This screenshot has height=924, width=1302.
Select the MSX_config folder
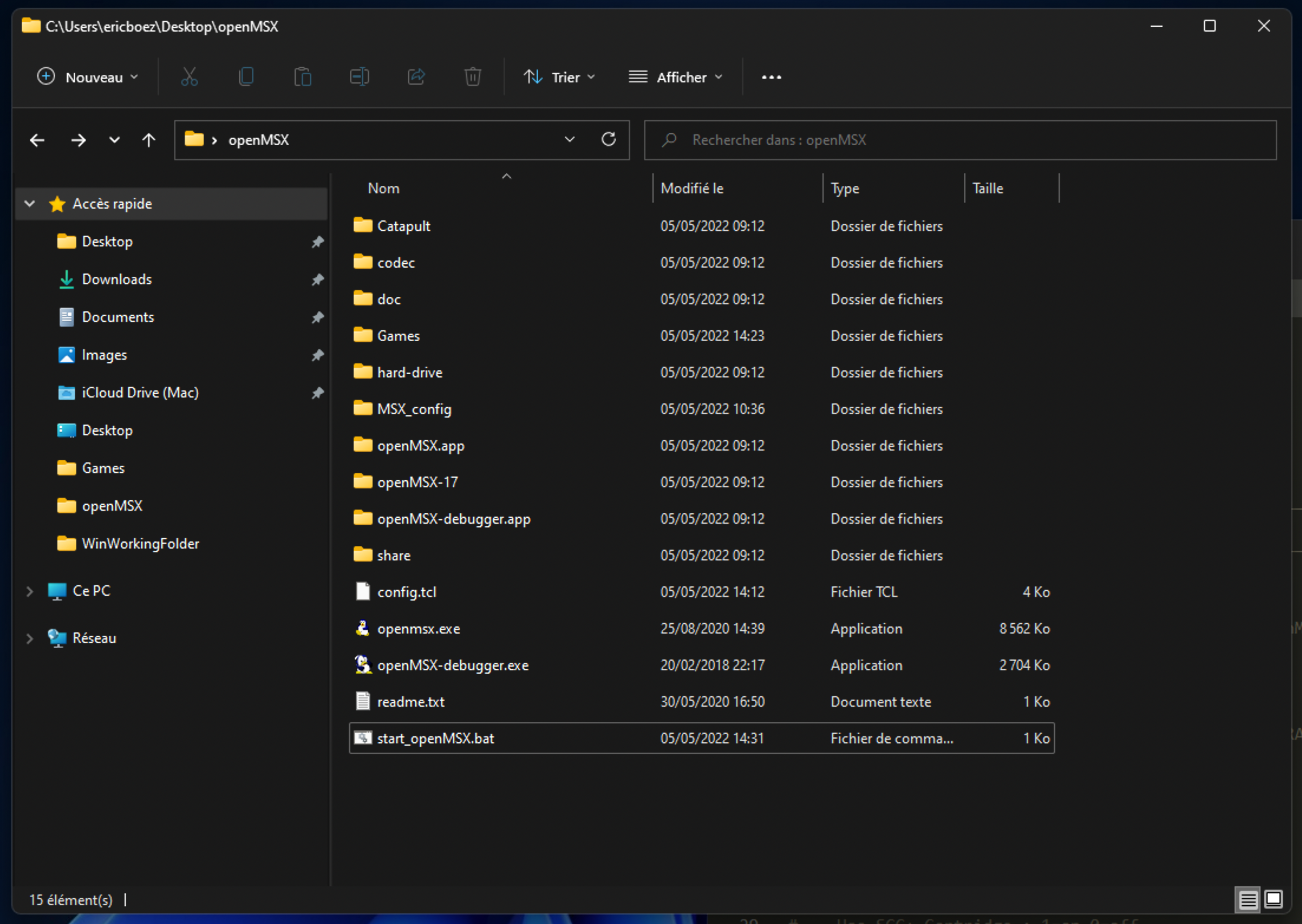702,409
